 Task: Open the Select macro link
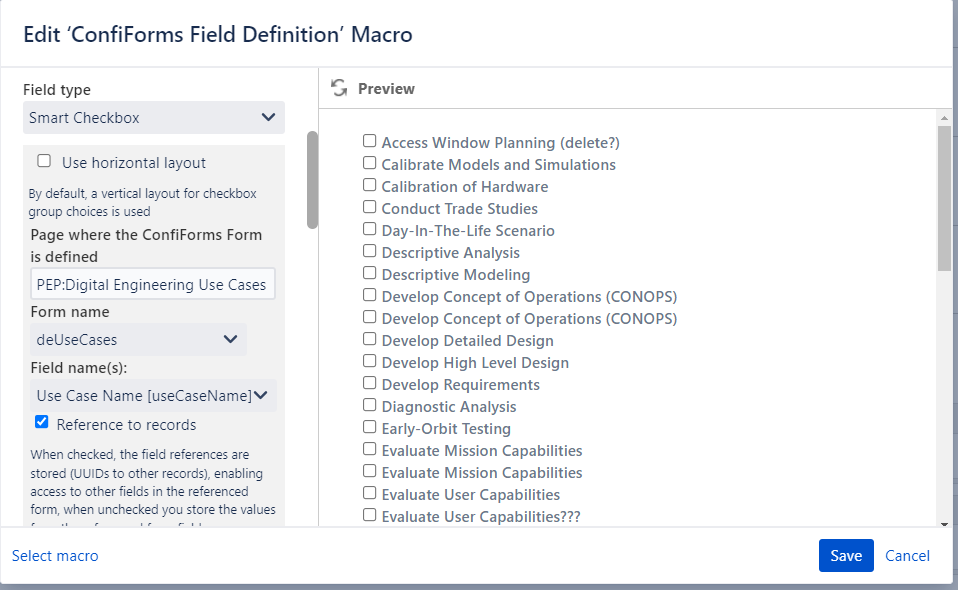coord(55,555)
